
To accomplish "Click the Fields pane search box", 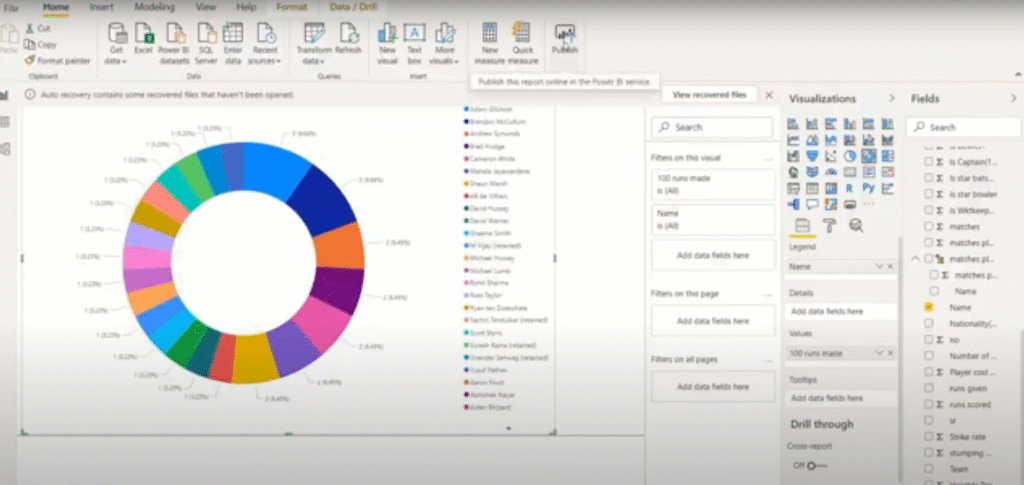I will click(x=962, y=127).
